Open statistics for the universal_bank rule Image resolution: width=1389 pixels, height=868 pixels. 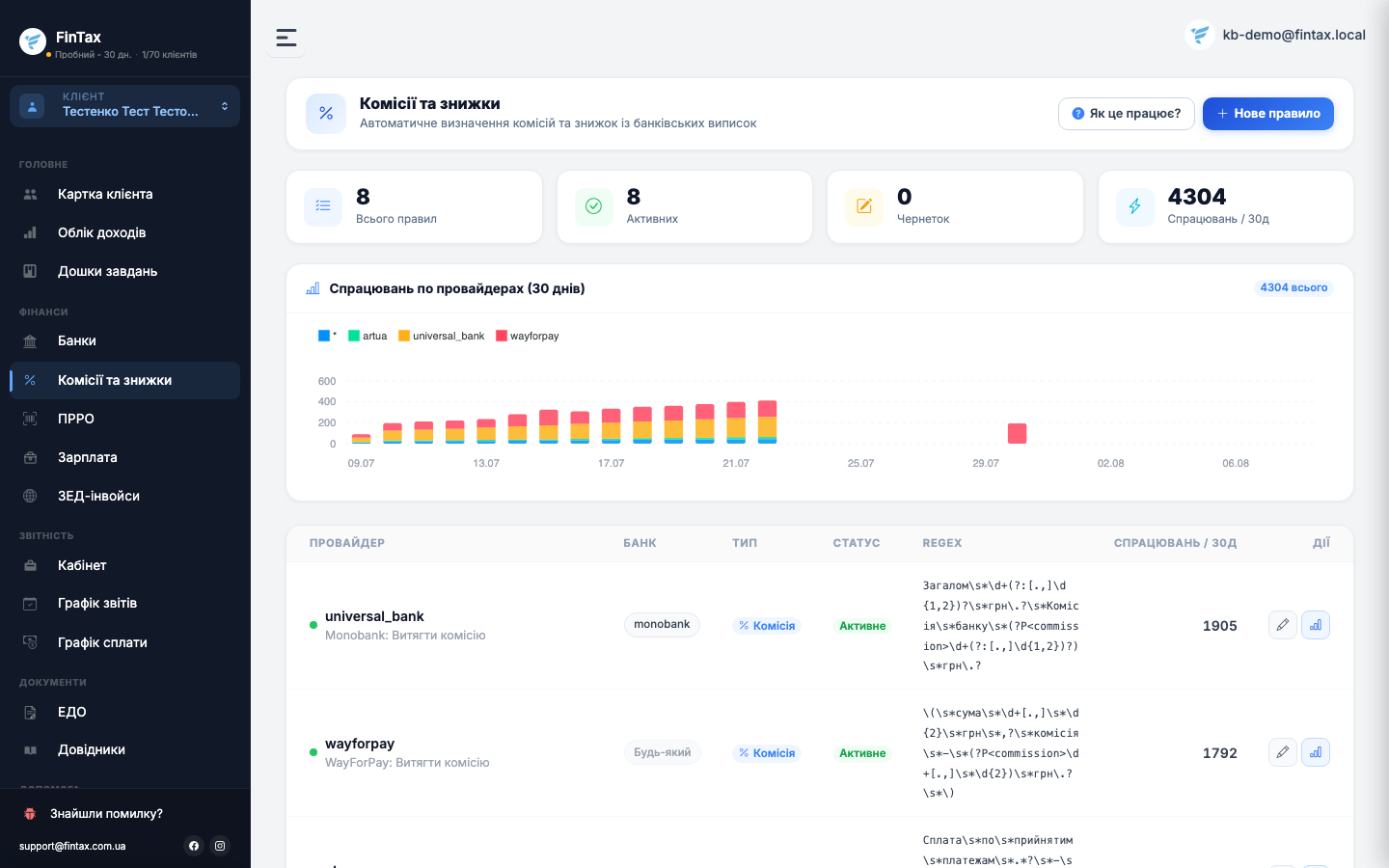click(x=1316, y=625)
